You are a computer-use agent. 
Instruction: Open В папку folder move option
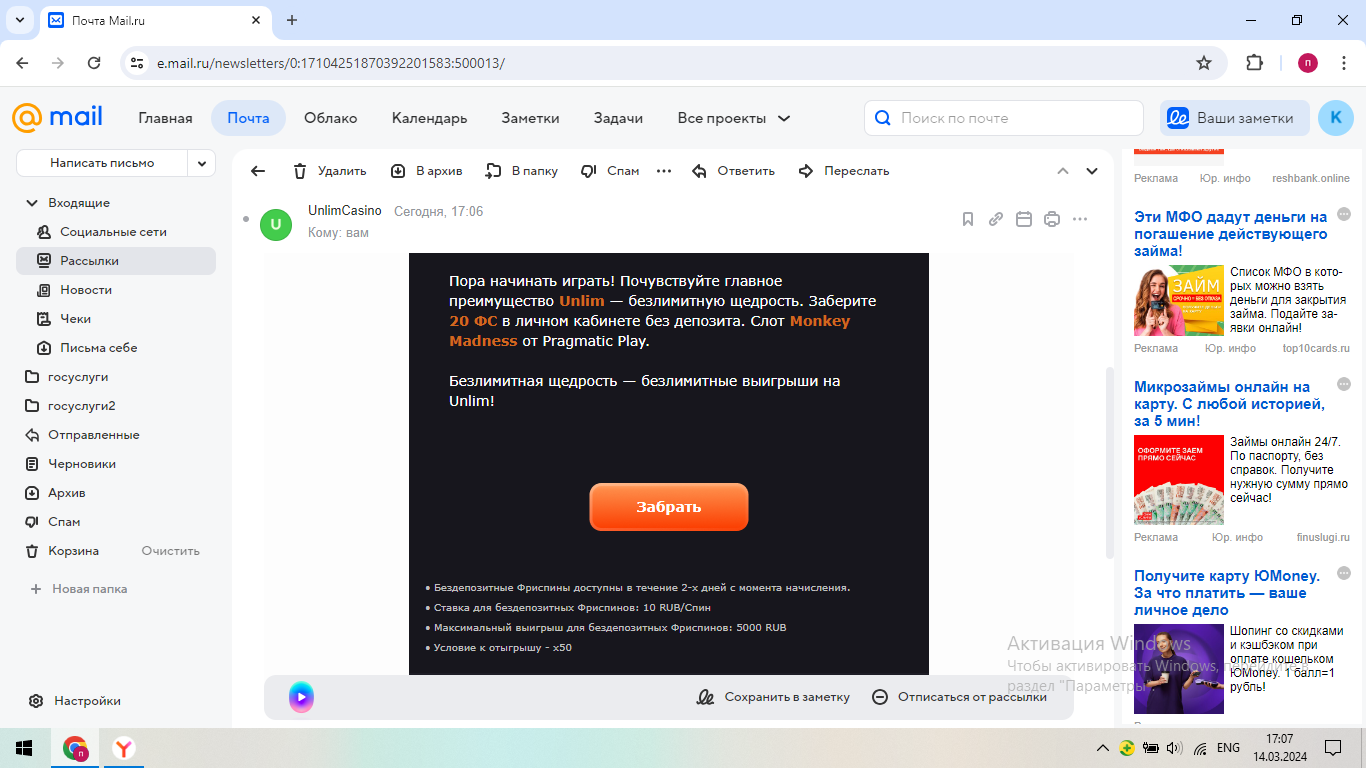(521, 171)
